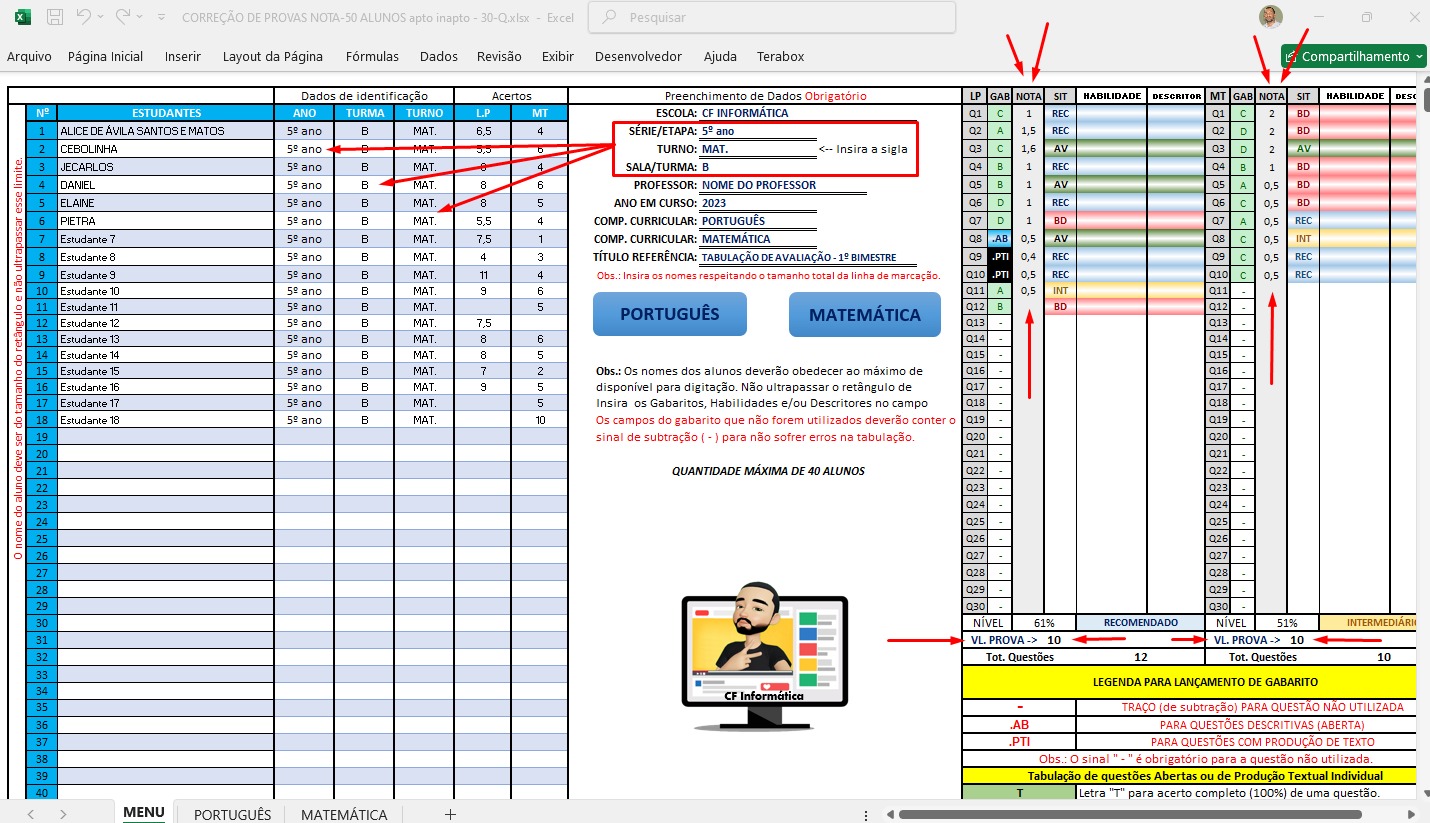The height and width of the screenshot is (823, 1430).
Task: Click the LP Tot. Questões value 12
Action: tap(1140, 657)
